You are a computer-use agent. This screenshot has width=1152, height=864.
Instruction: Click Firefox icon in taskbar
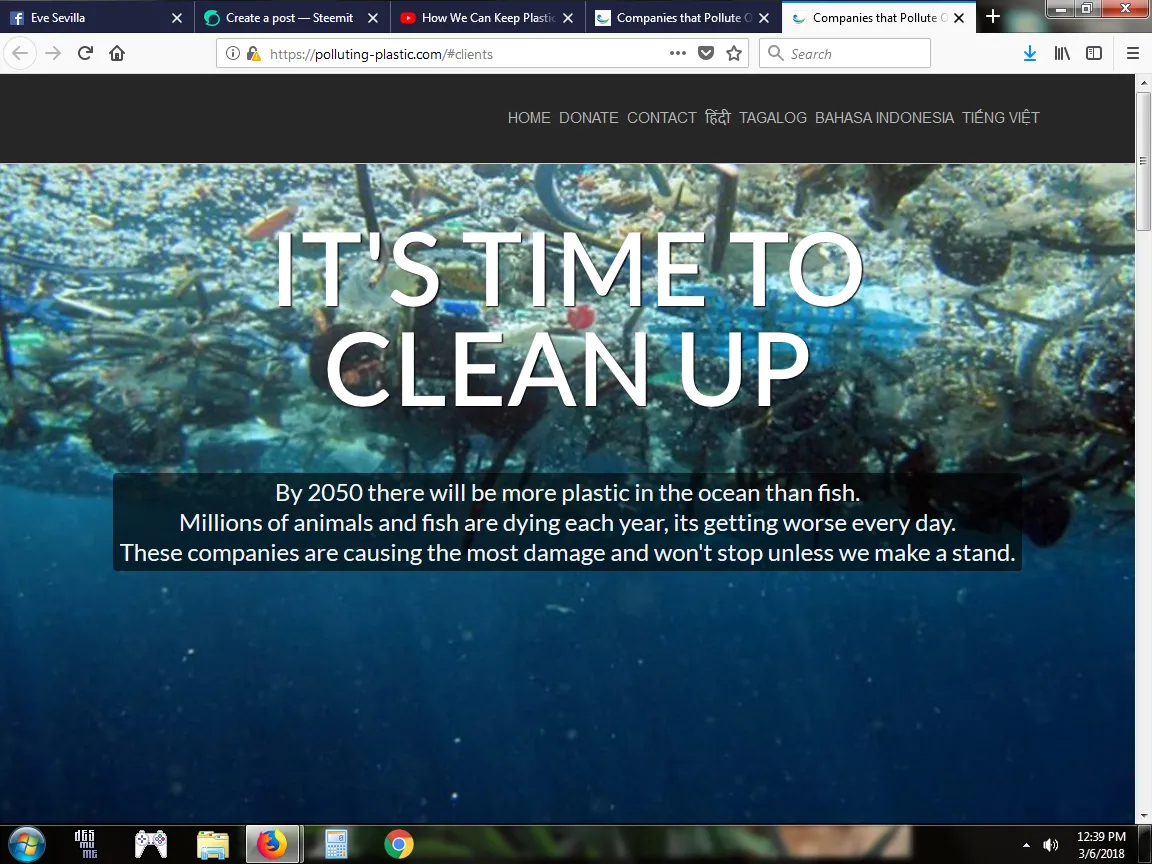click(273, 844)
